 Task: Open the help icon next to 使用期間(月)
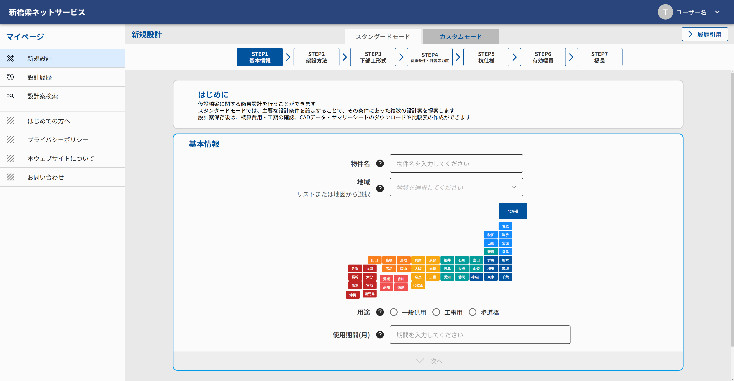click(x=380, y=335)
